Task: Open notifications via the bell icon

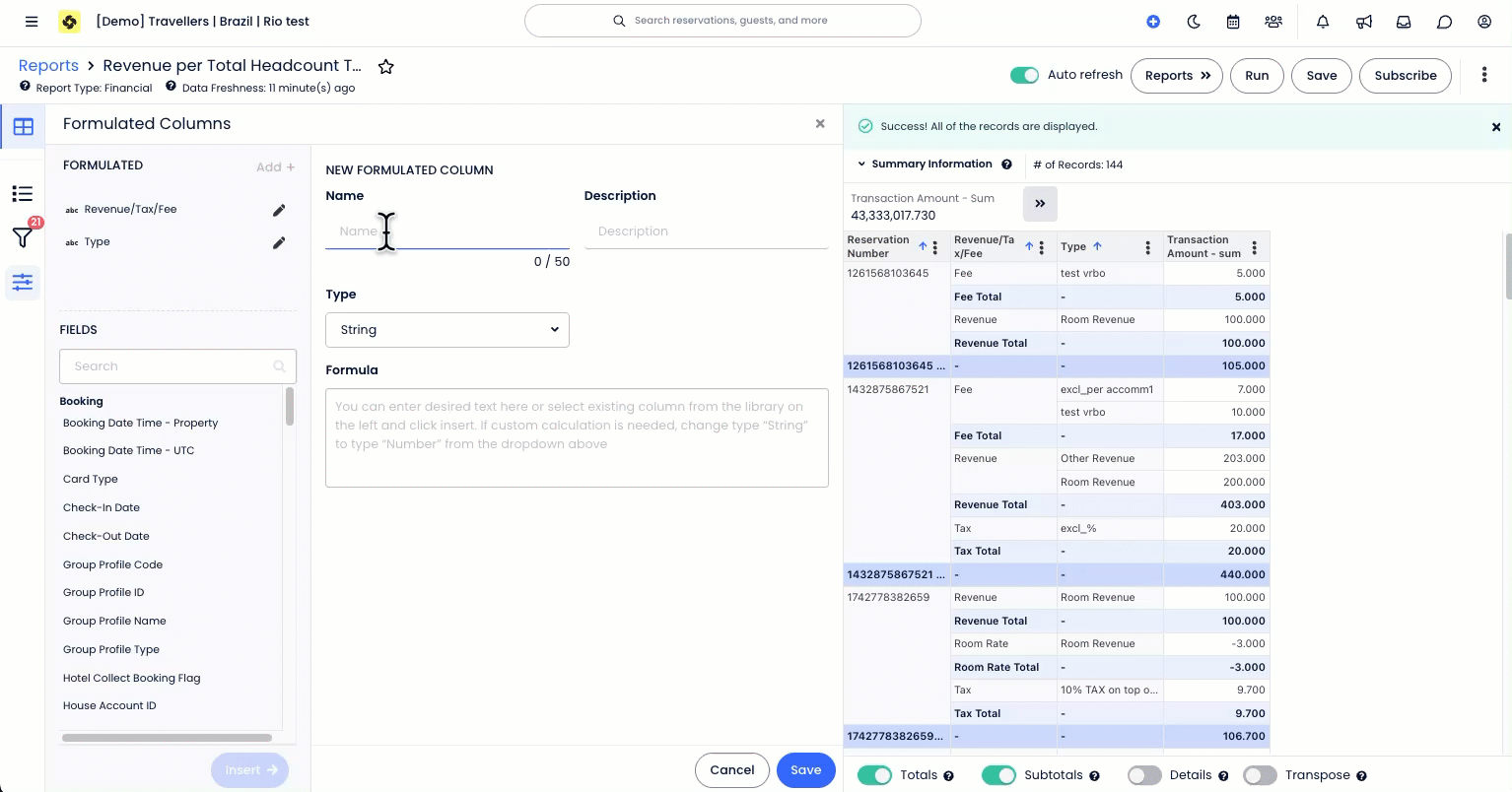Action: tap(1323, 21)
